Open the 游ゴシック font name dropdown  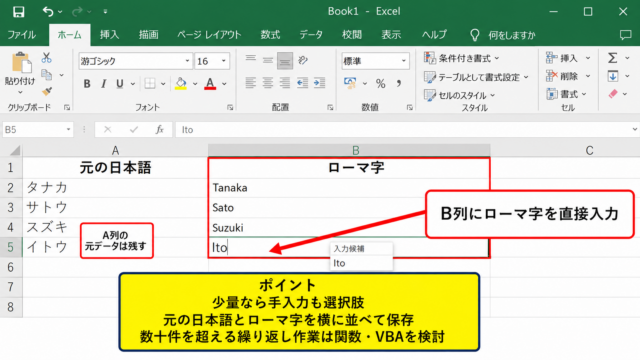point(187,61)
